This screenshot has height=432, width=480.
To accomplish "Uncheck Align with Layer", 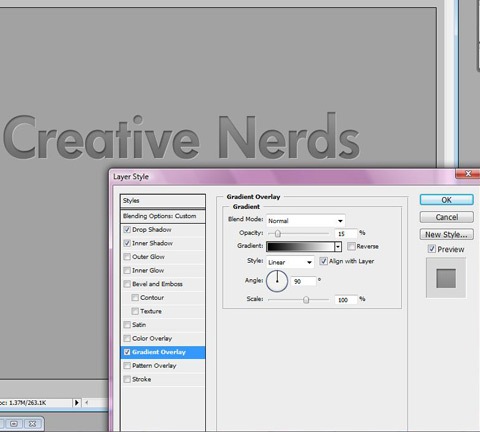I will 323,261.
